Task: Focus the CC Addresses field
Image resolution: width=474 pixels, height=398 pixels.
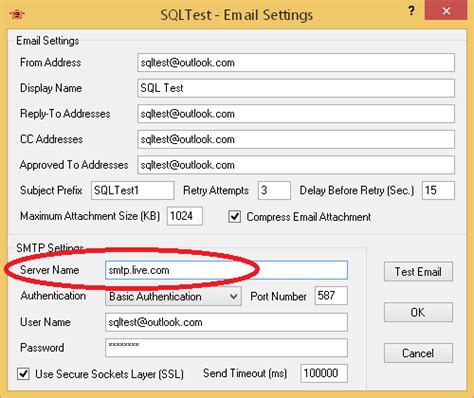Action: point(296,139)
